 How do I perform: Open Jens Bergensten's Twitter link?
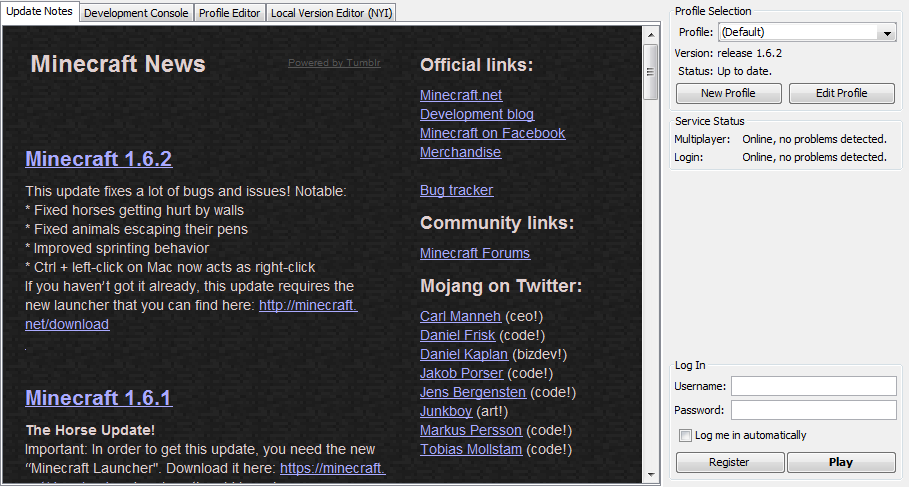tap(473, 392)
